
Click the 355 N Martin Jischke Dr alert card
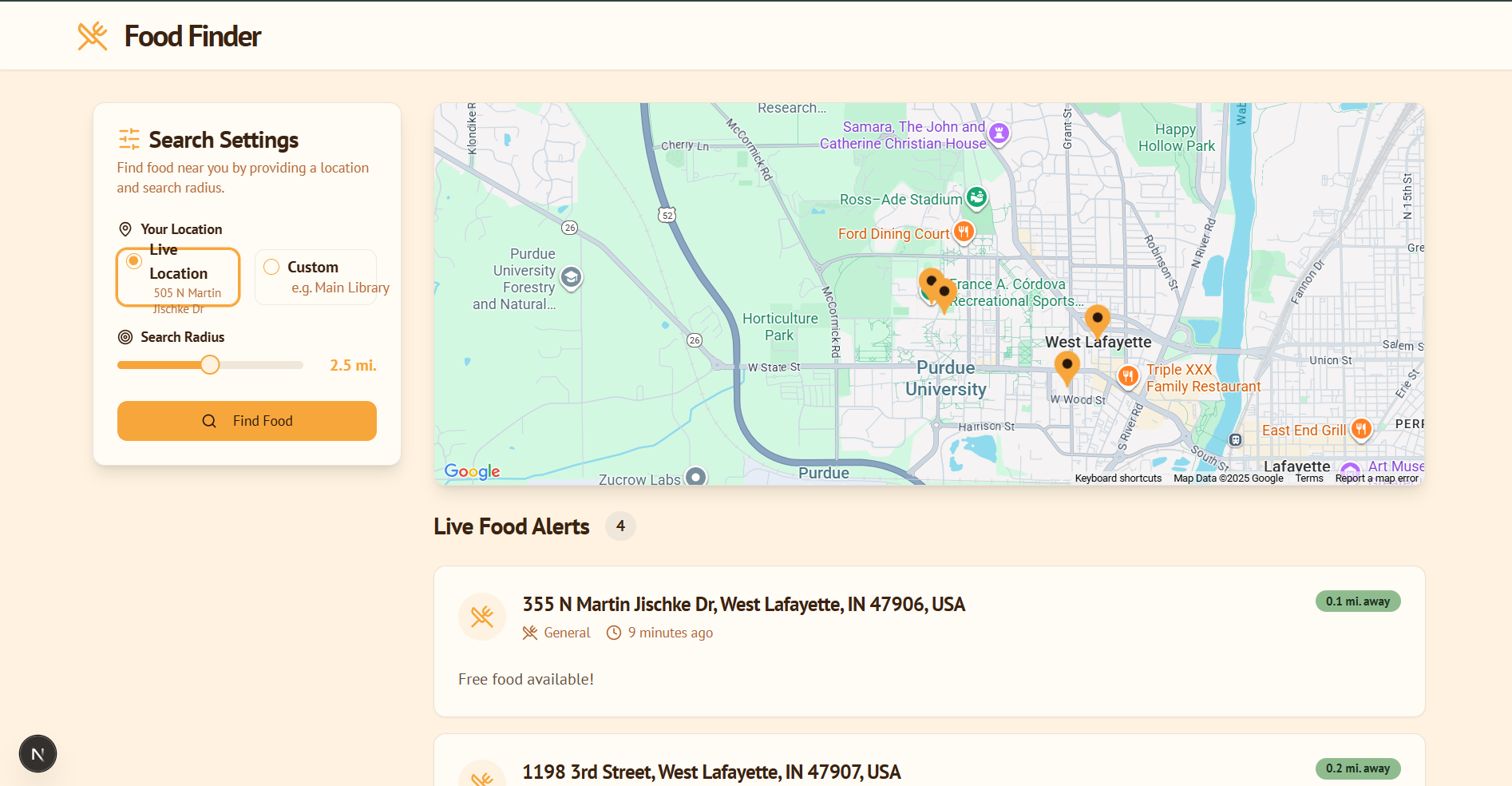tap(929, 641)
